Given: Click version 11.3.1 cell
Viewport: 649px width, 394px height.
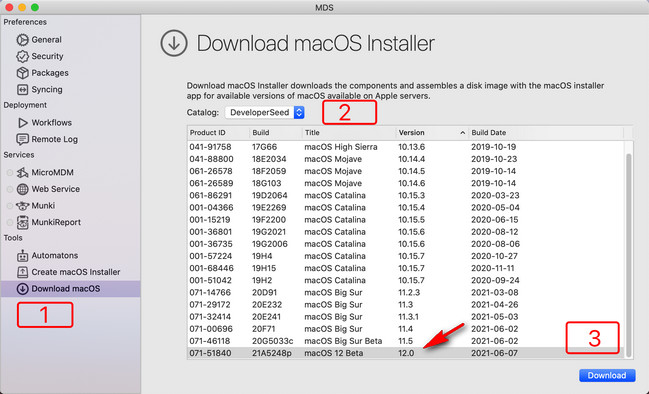Looking at the screenshot, I should 408,317.
